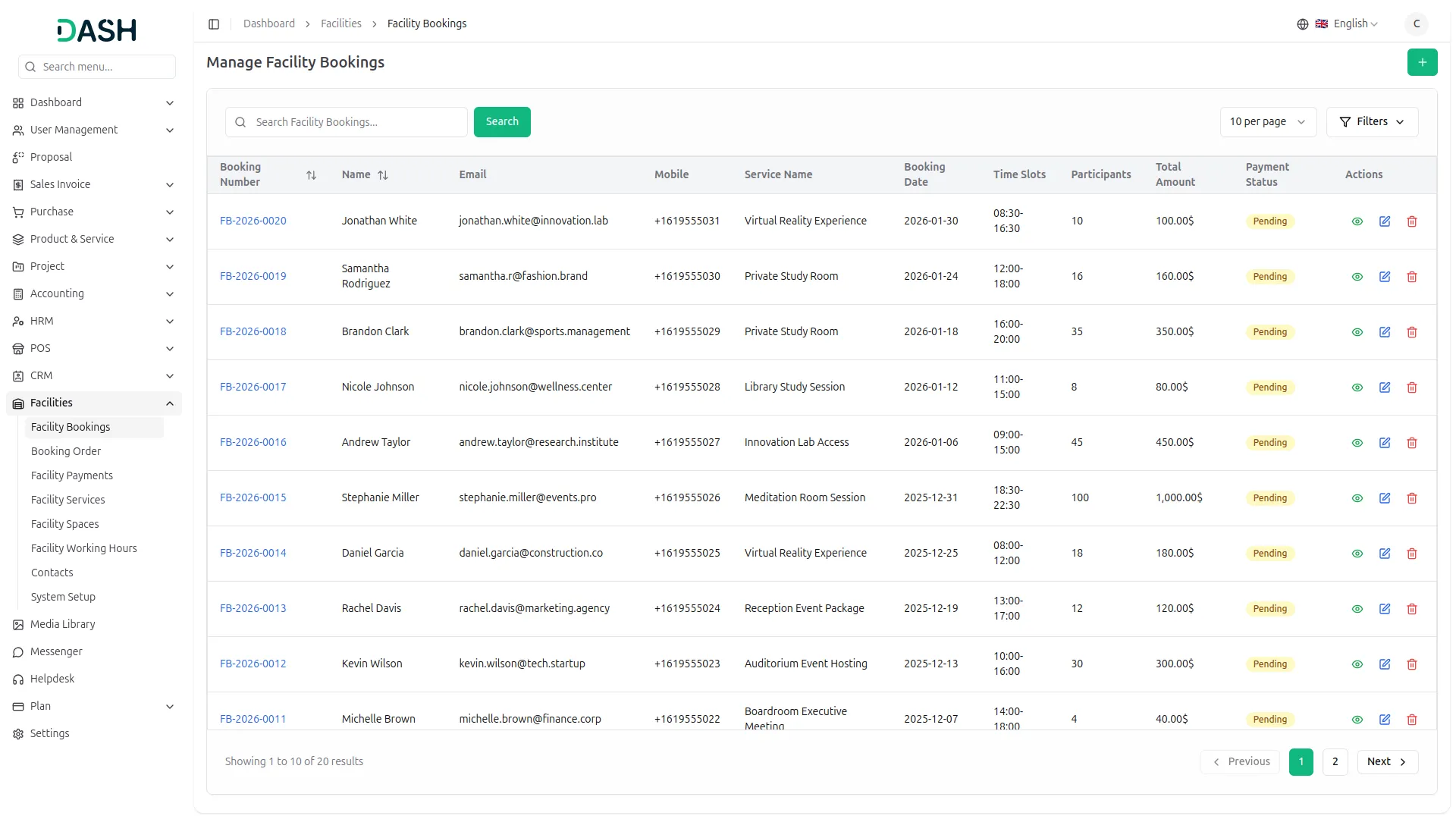Click the add new booking plus button

point(1422,62)
